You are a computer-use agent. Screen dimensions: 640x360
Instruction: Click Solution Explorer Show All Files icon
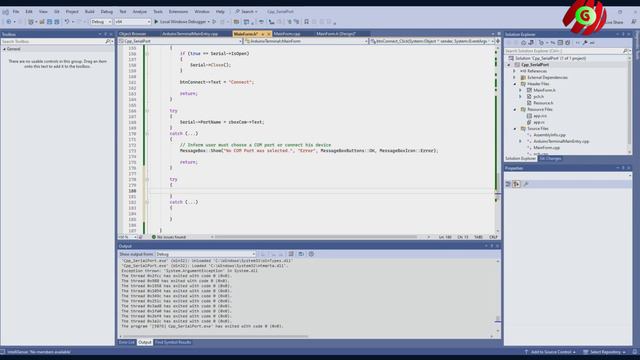point(567,42)
